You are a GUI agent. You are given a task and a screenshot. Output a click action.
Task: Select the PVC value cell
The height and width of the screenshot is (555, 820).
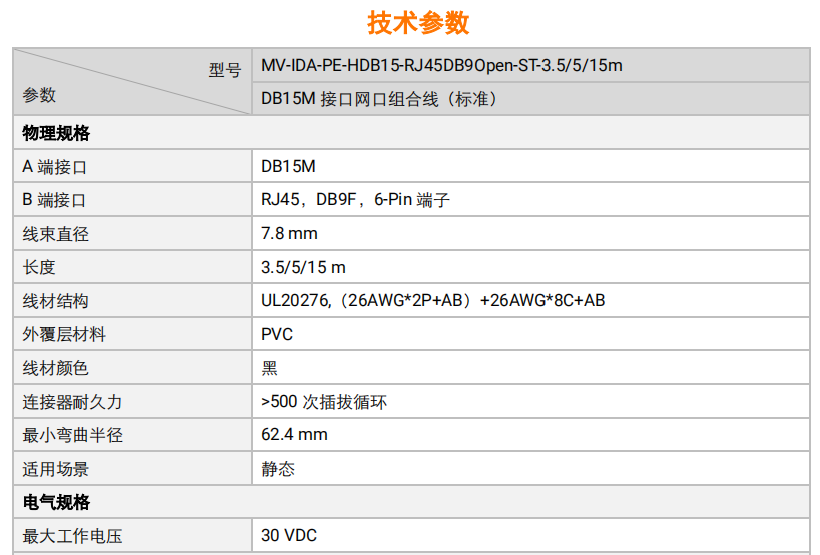(277, 335)
